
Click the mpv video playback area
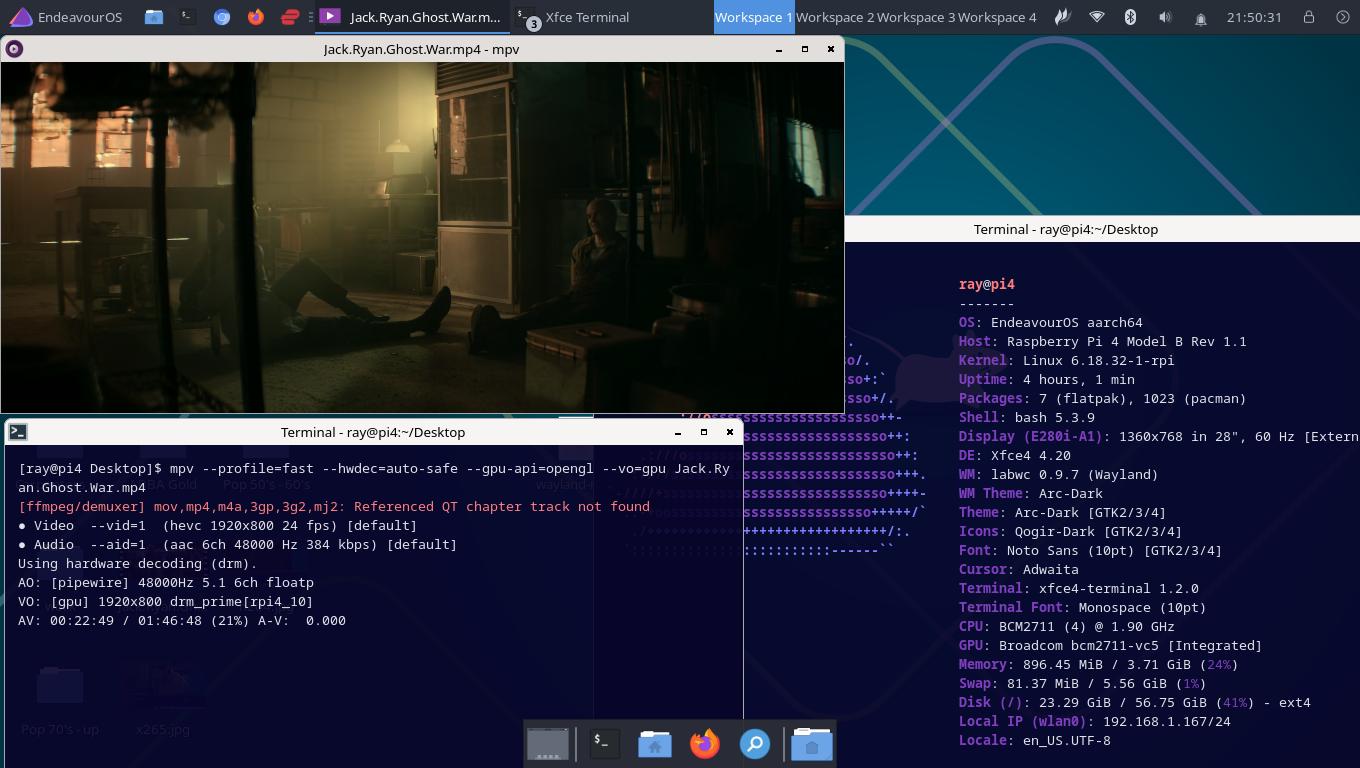click(422, 237)
